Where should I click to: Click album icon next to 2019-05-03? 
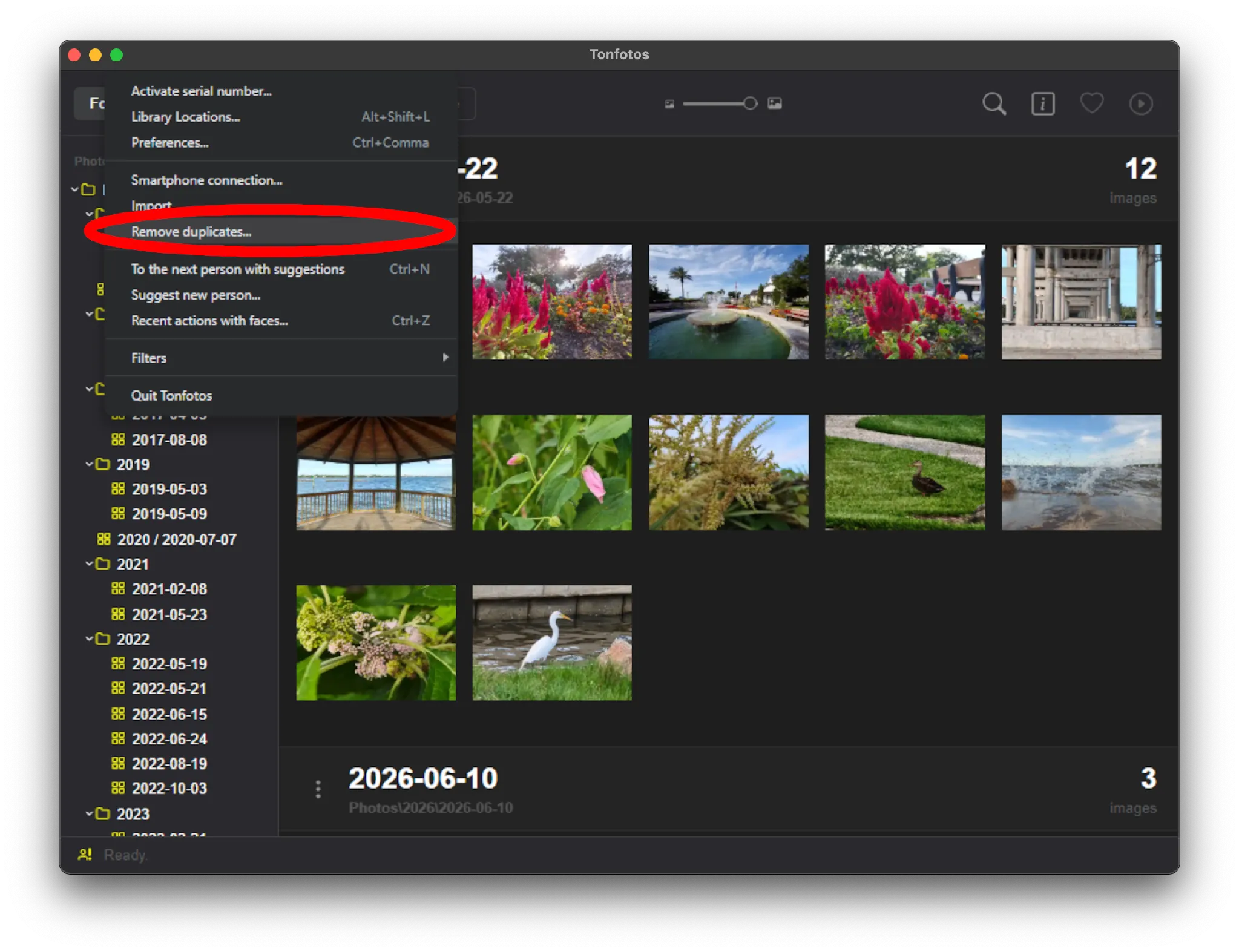(118, 488)
